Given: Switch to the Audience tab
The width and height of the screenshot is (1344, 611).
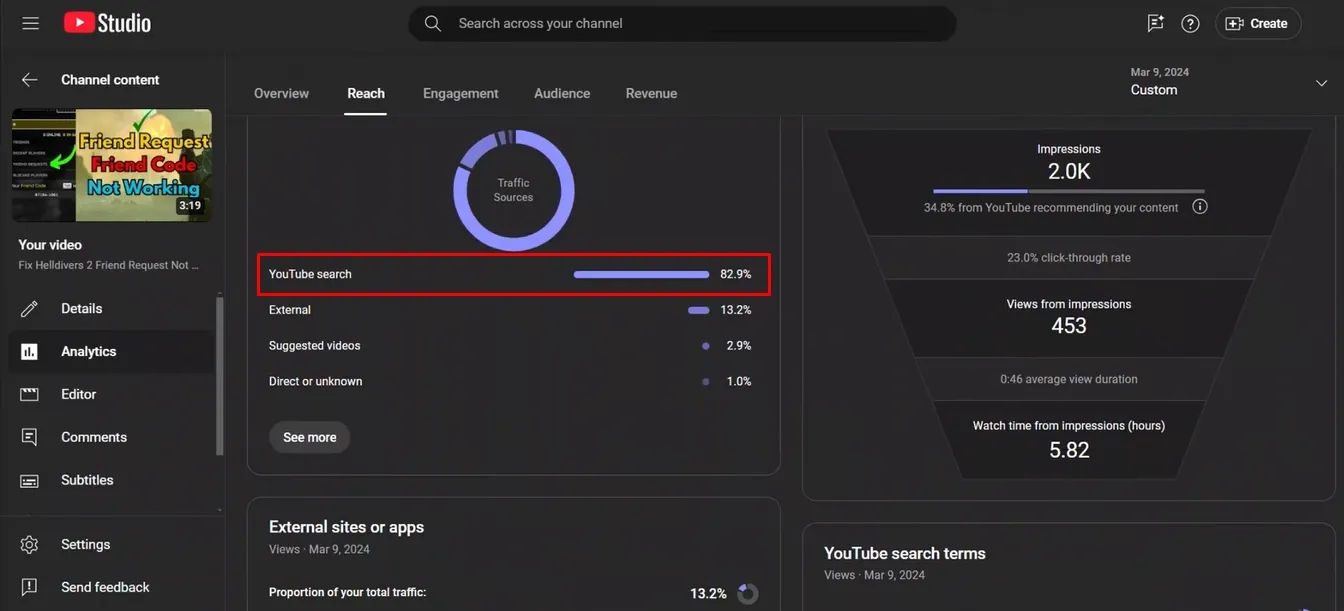Looking at the screenshot, I should pos(562,93).
